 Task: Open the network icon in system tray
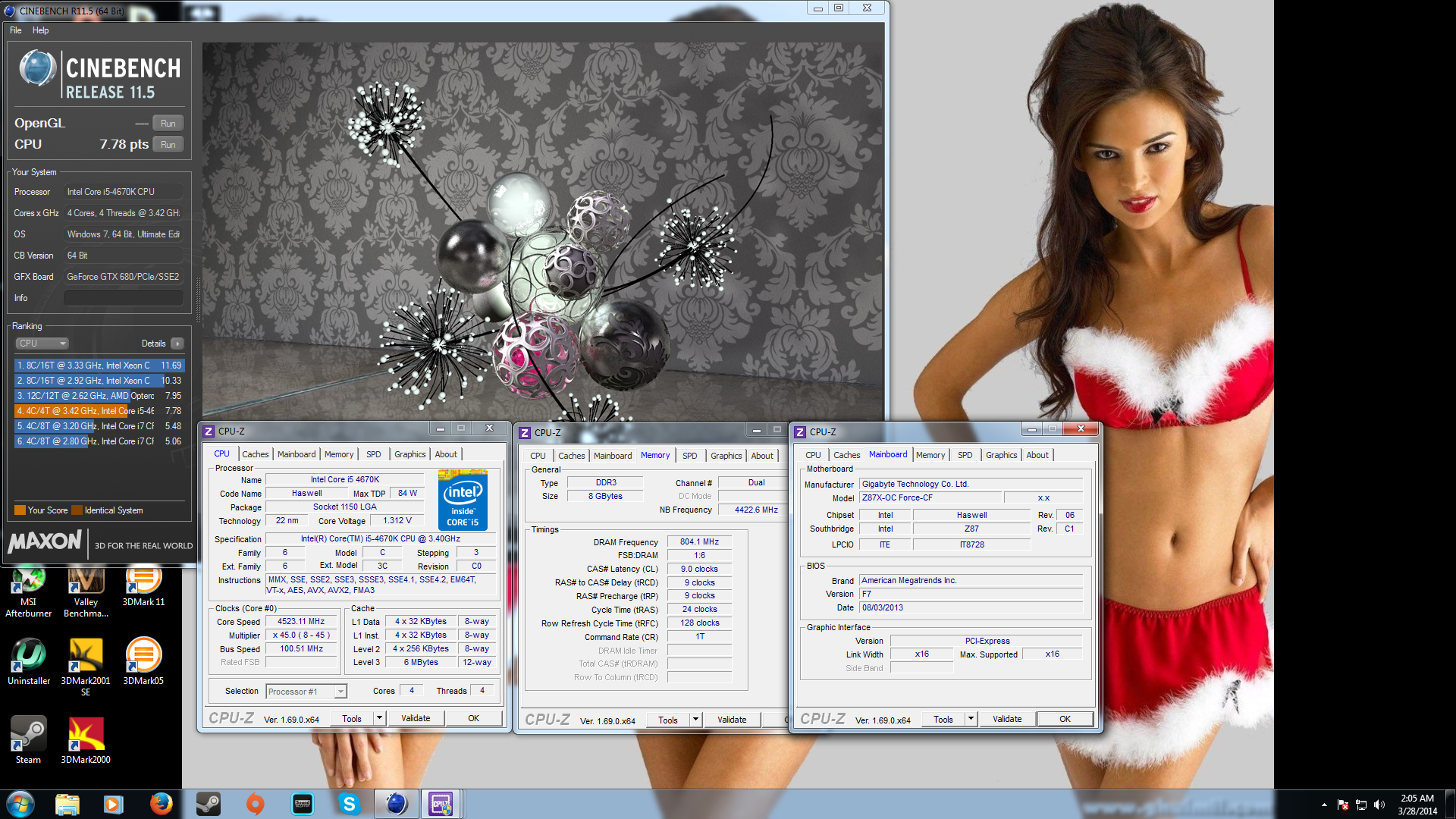pyautogui.click(x=1361, y=805)
